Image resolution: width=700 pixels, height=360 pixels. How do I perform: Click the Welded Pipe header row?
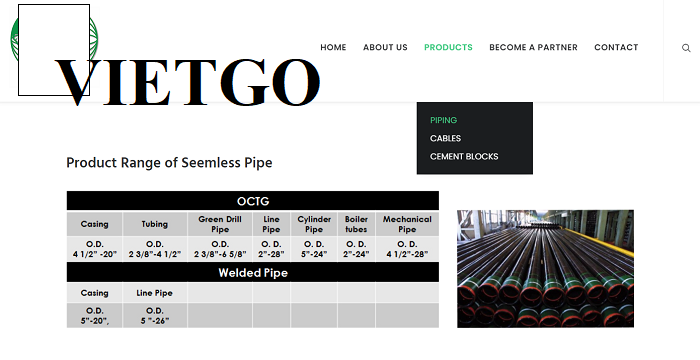pyautogui.click(x=253, y=272)
